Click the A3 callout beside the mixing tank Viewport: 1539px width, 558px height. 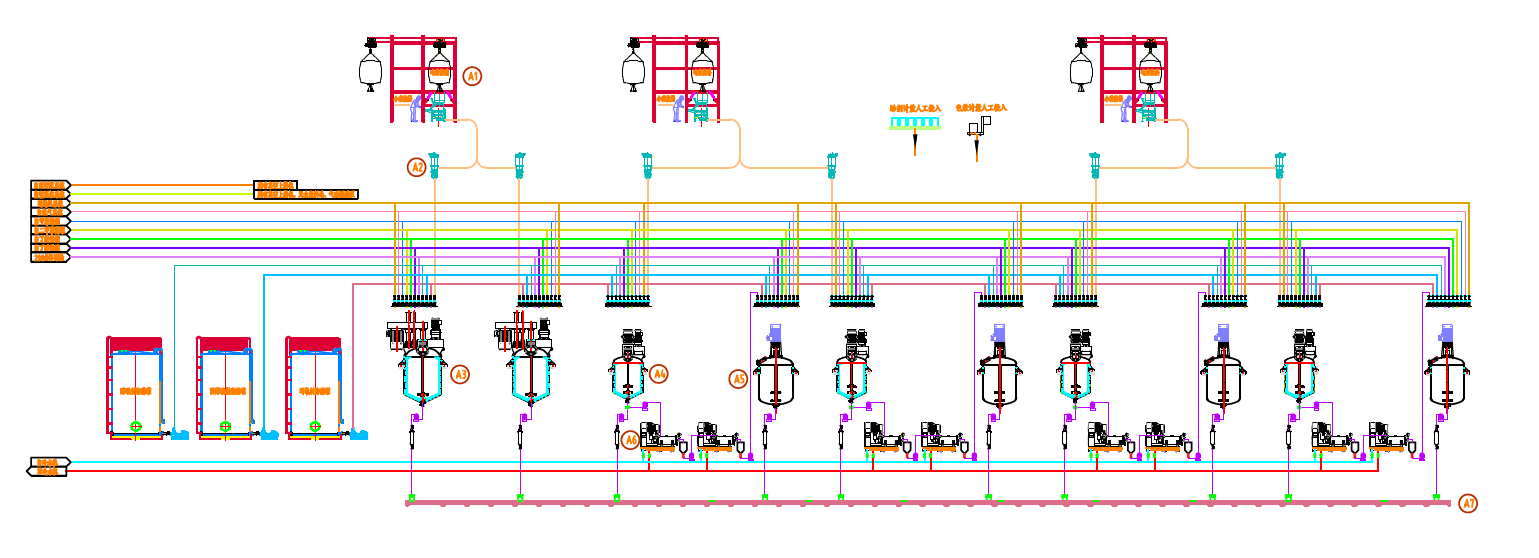pyautogui.click(x=460, y=375)
